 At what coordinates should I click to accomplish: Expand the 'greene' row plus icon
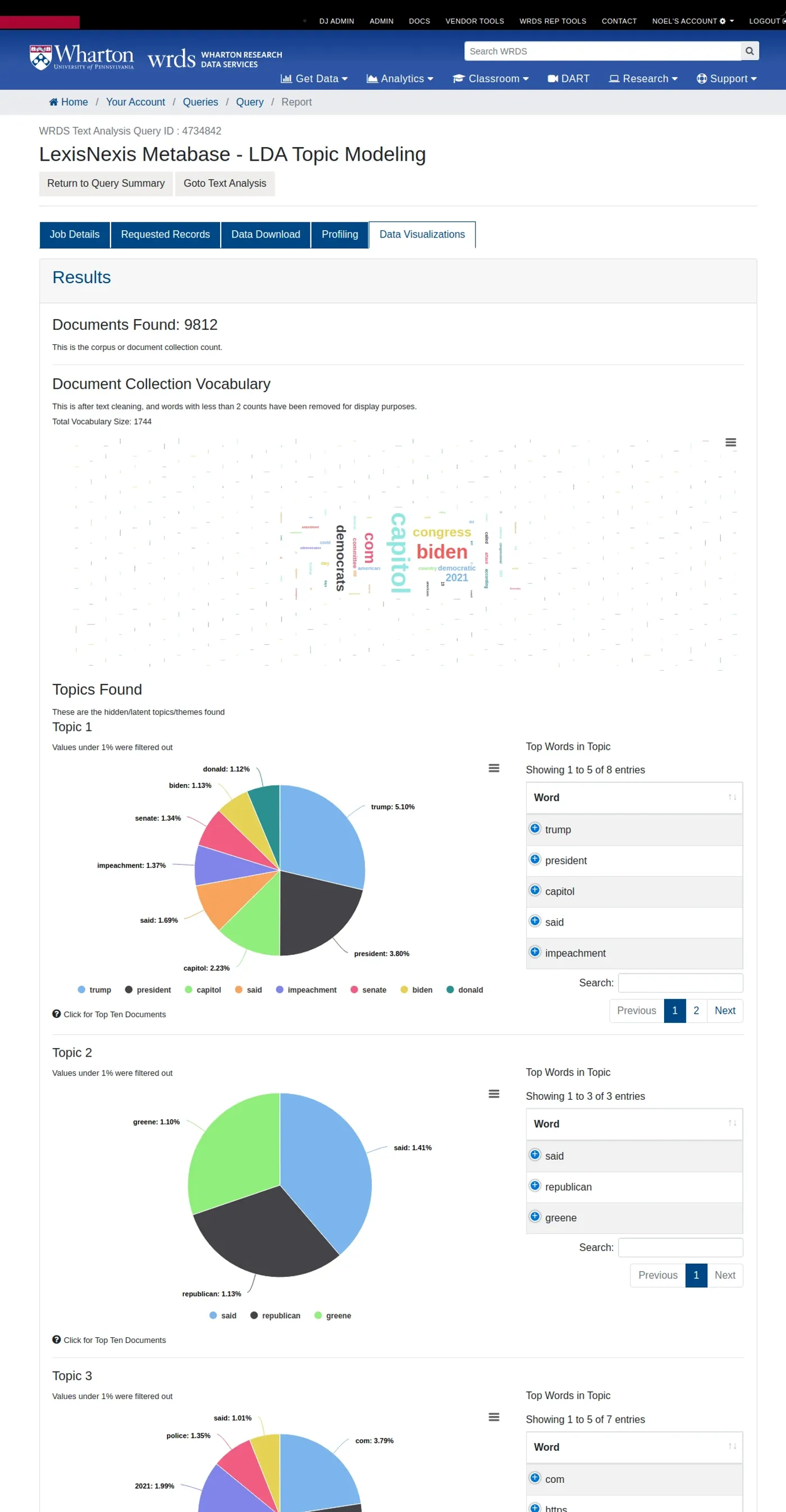(x=534, y=1217)
